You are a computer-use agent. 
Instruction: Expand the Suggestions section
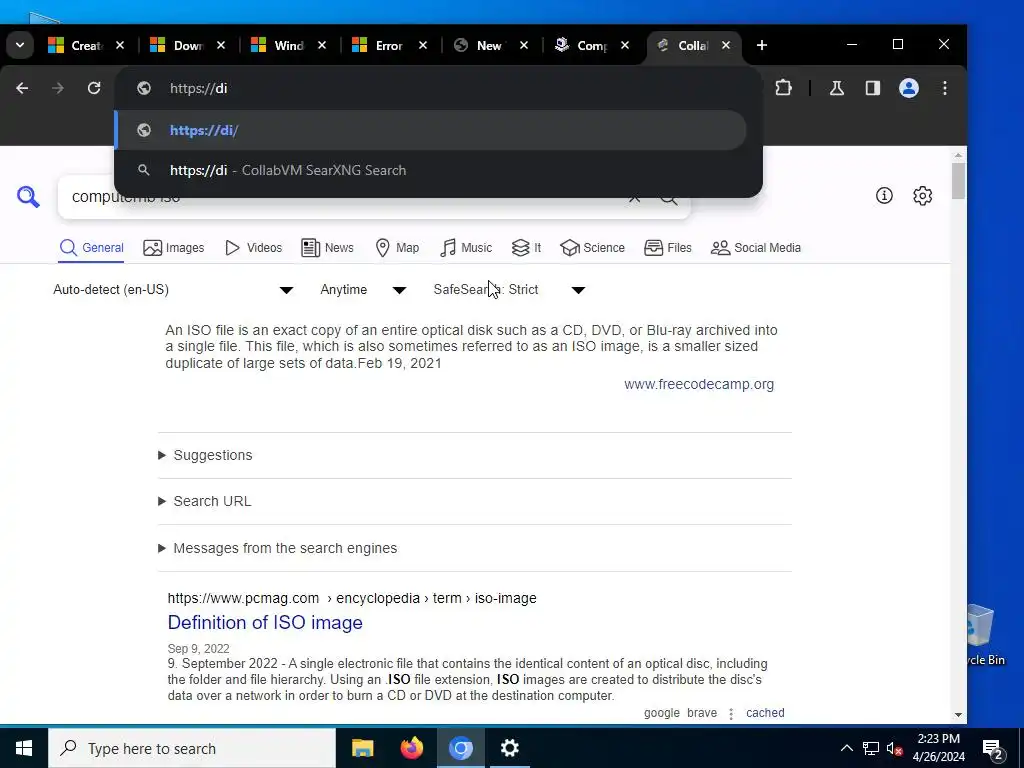(x=206, y=455)
